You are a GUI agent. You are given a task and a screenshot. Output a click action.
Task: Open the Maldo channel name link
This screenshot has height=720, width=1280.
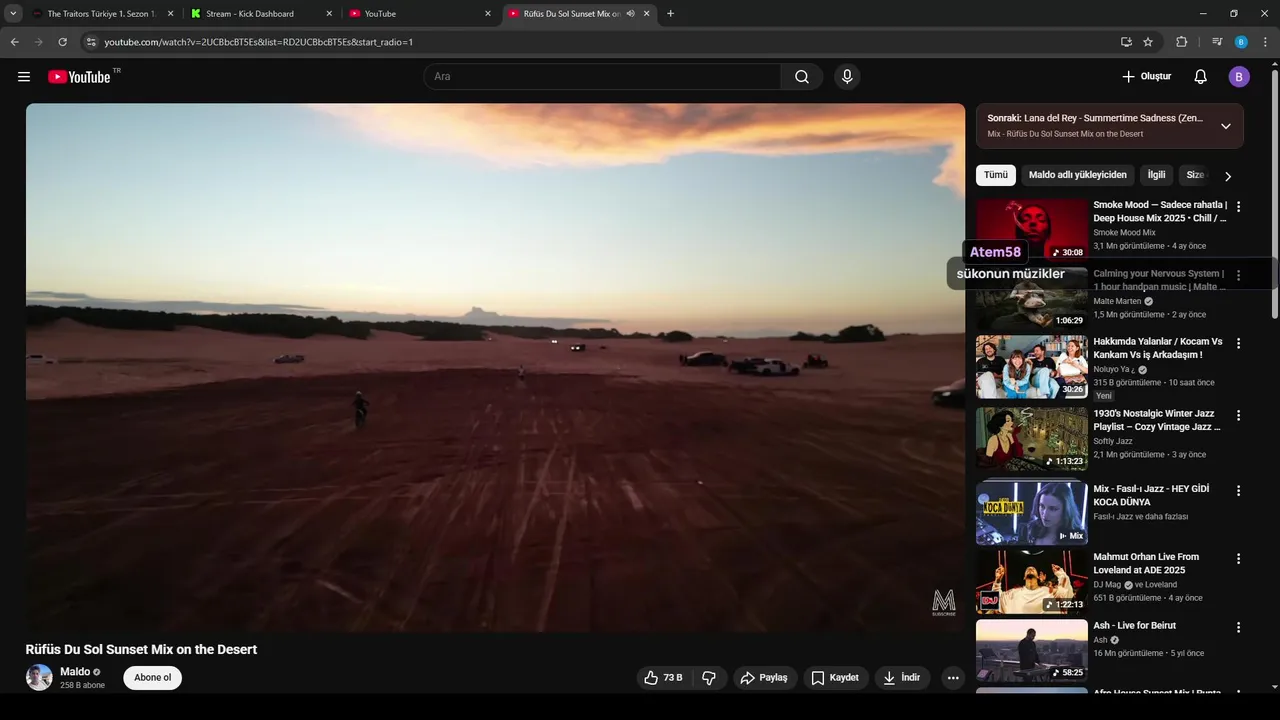tap(75, 672)
